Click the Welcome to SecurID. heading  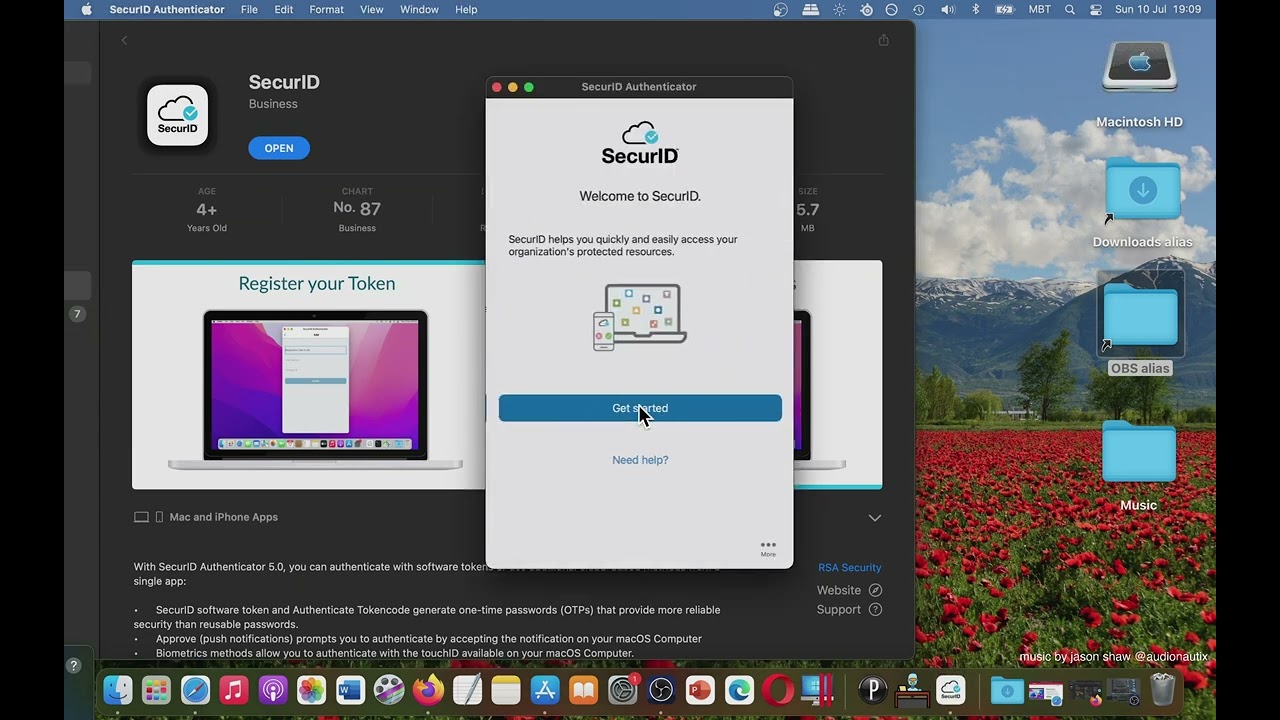[x=640, y=196]
